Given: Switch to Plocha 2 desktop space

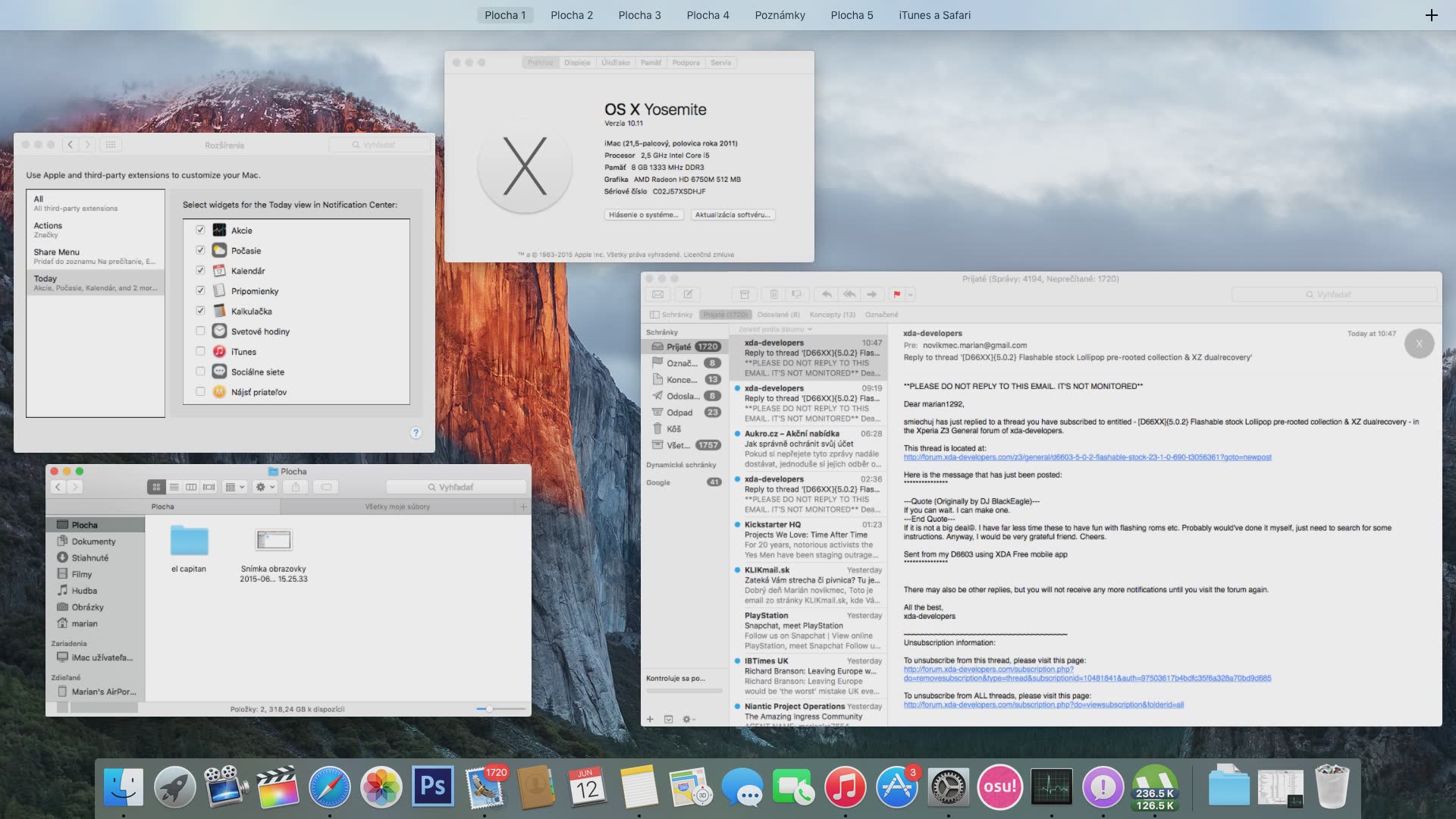Looking at the screenshot, I should (572, 15).
